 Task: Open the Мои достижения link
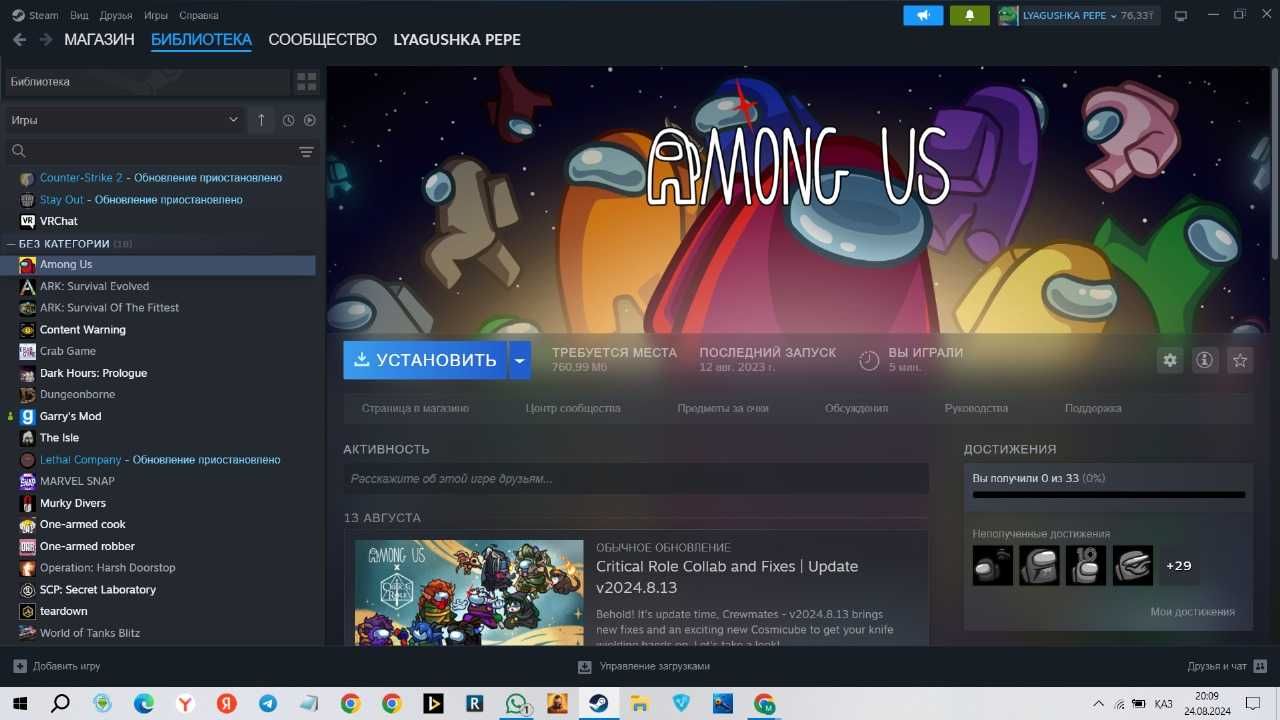pyautogui.click(x=1192, y=612)
